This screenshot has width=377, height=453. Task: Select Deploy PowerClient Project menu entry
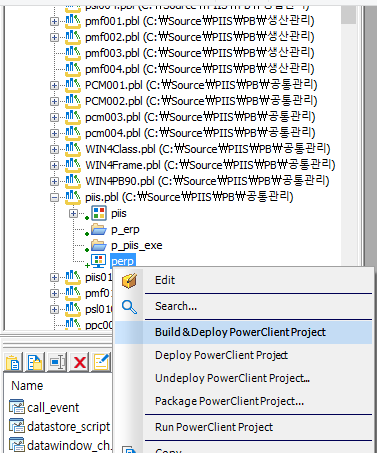[244, 355]
